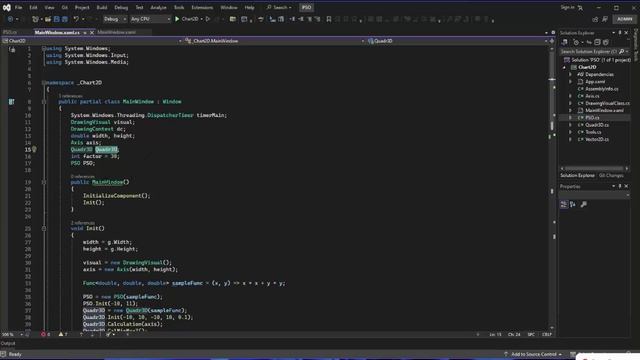The image size is (640, 360).
Task: Open the Chart2D.MainWindow type dropdown
Action: pyautogui.click(x=274, y=41)
